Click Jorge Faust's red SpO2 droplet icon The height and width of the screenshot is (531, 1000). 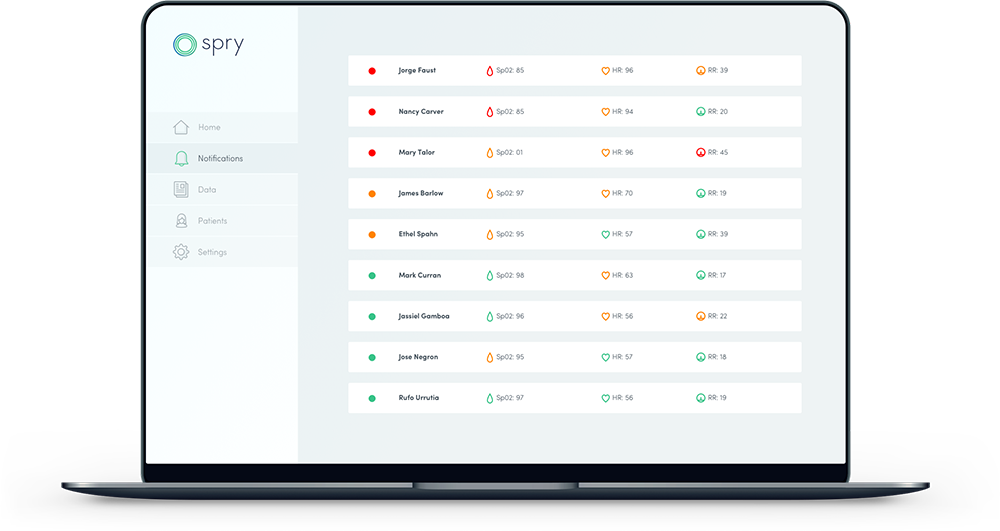coord(490,71)
